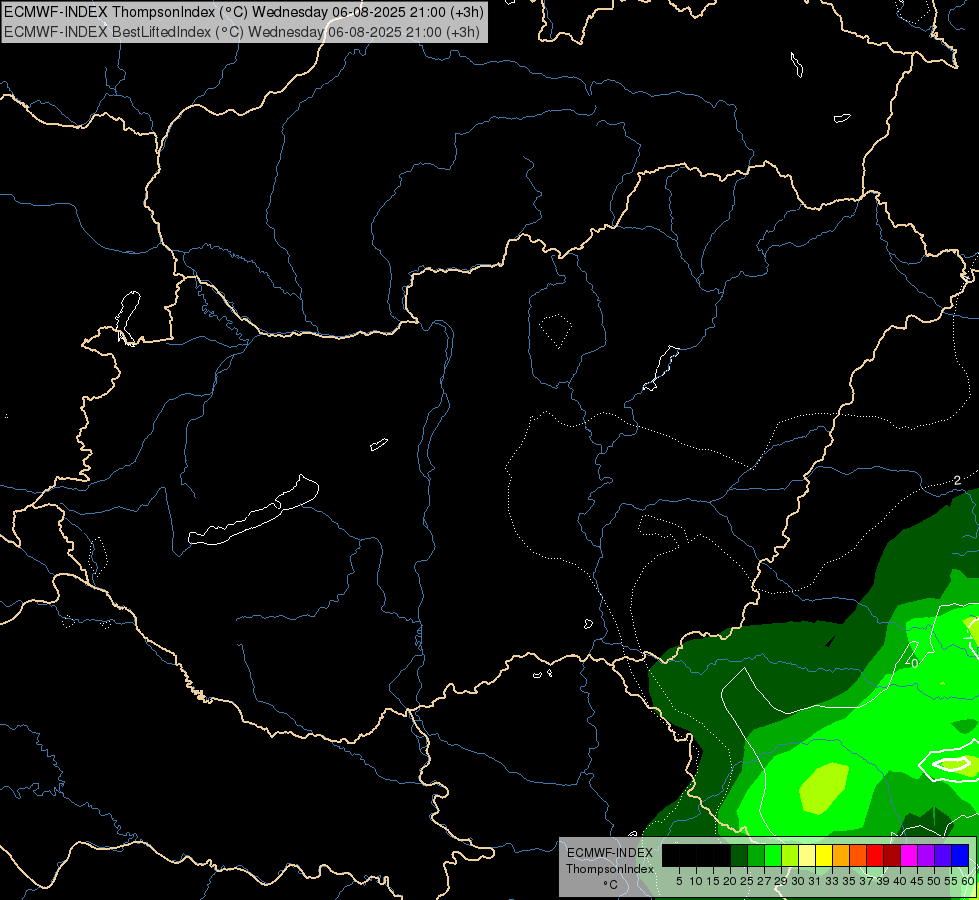Viewport: 979px width, 900px height.
Task: Click the legend tick value 40
Action: pyautogui.click(x=900, y=881)
